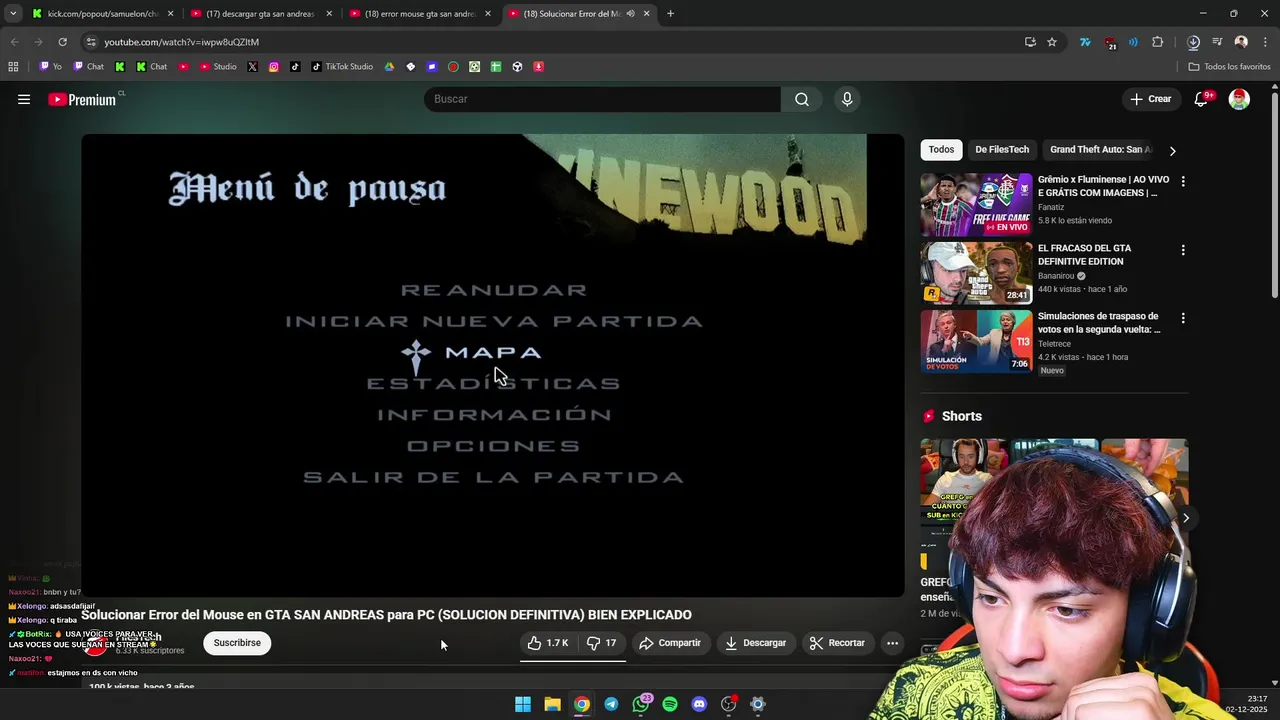Open Simulaciones de traspaso de votos thumbnail
Image resolution: width=1280 pixels, height=720 pixels.
pyautogui.click(x=976, y=341)
